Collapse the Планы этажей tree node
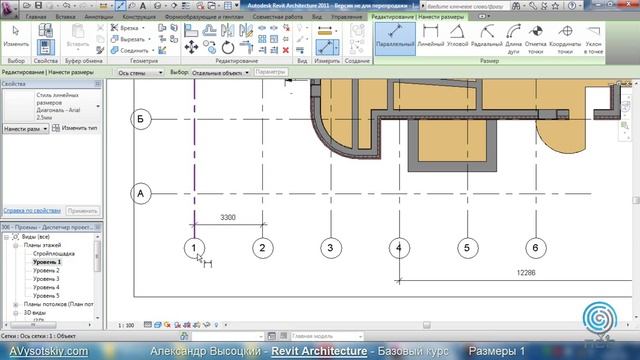 click(x=16, y=245)
